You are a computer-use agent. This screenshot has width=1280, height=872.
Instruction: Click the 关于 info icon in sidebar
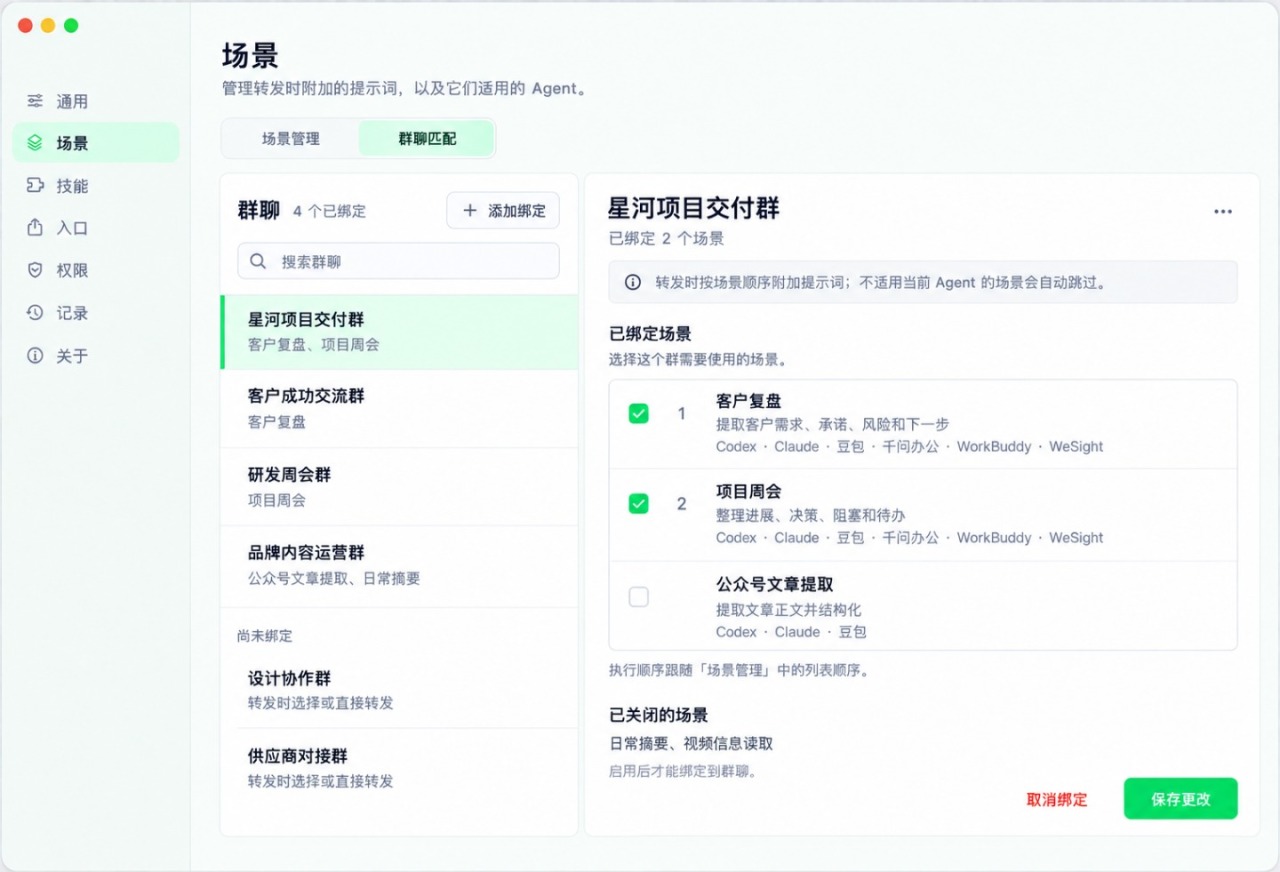click(35, 356)
